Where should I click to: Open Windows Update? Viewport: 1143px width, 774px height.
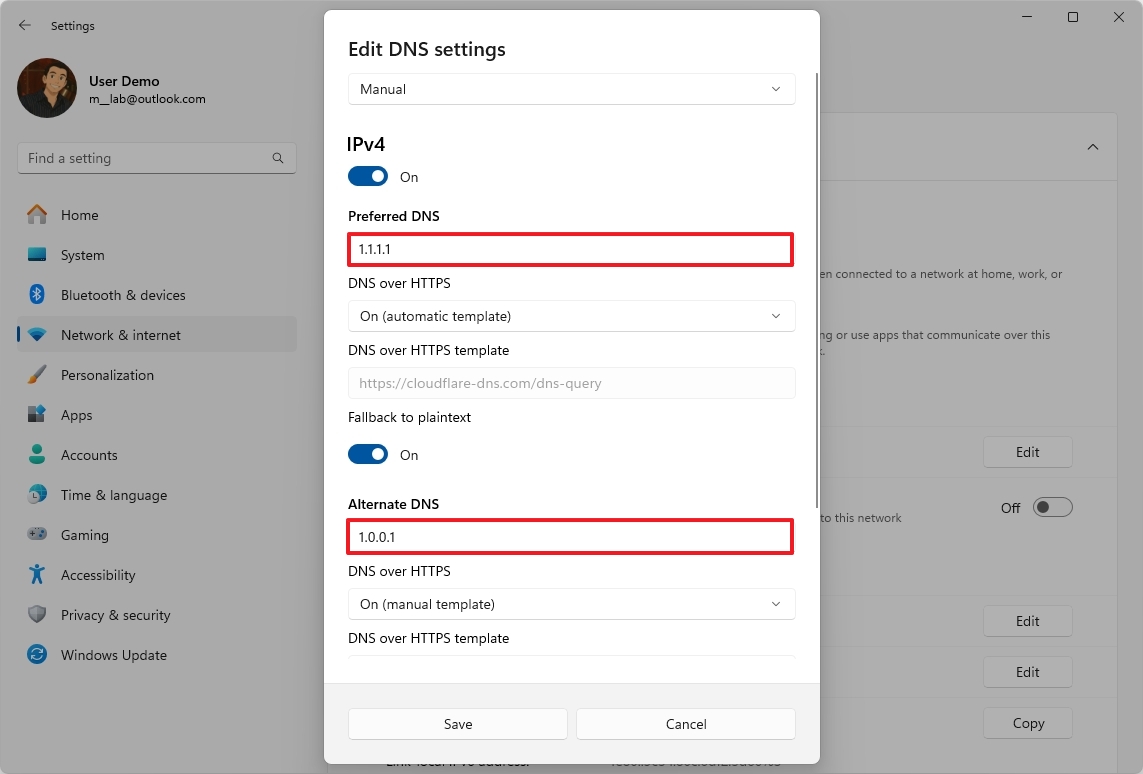[x=112, y=655]
